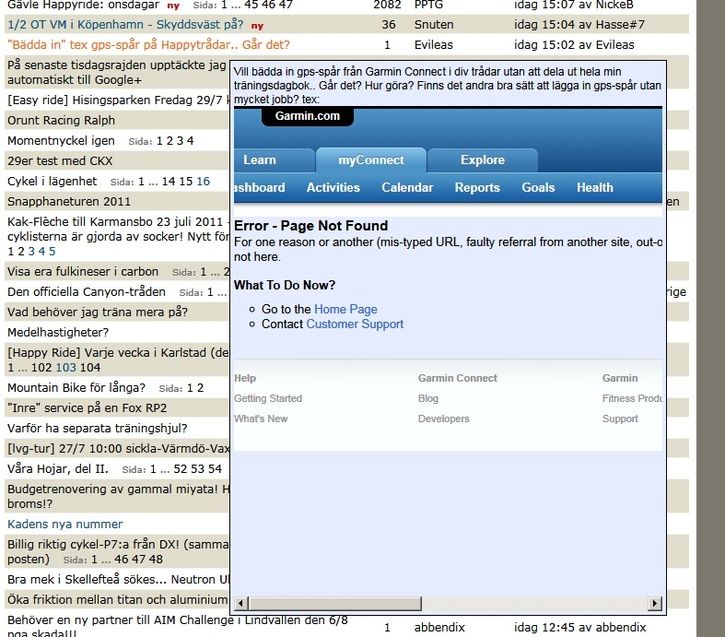Click thread starter name Snuten
Viewport: 725px width, 637px height.
coord(434,24)
